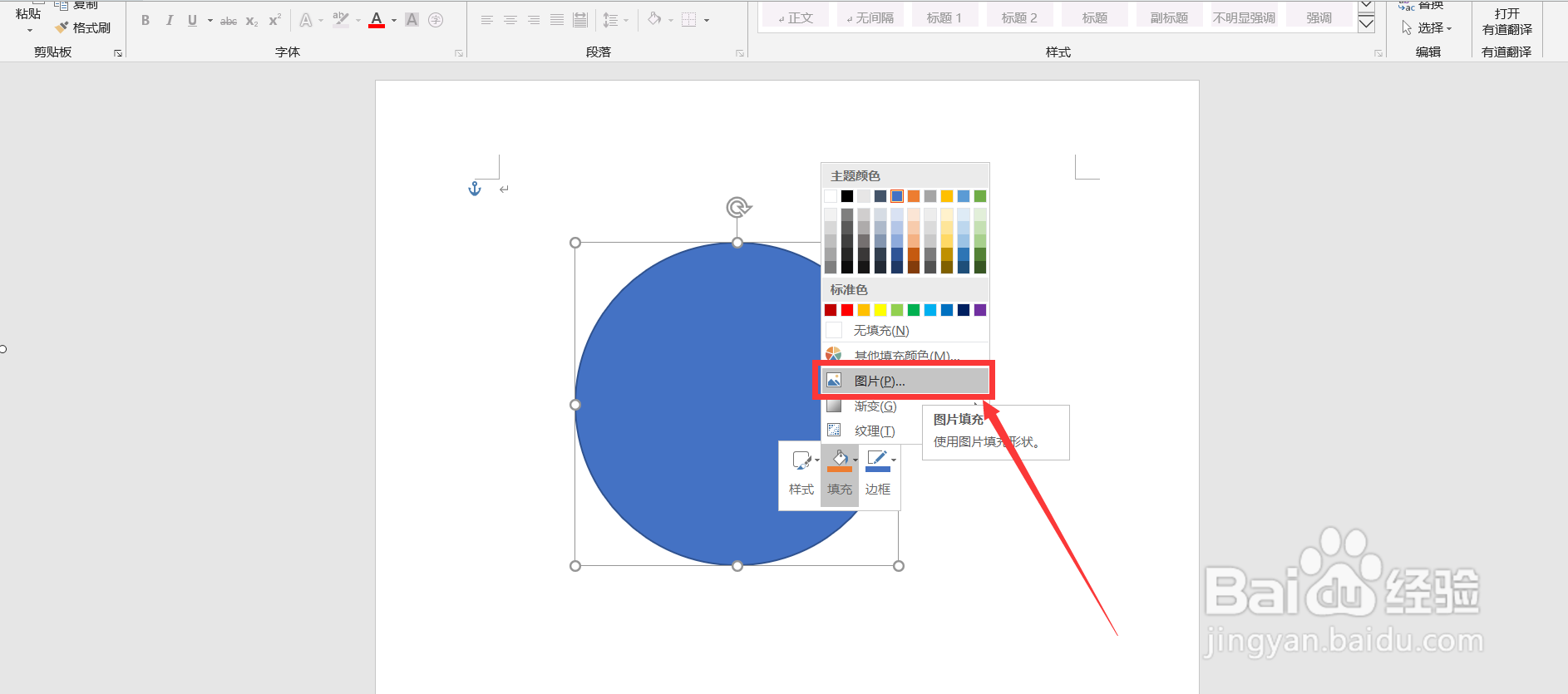The height and width of the screenshot is (694, 1568).
Task: Open Youdao Translate (打开有道翻译)
Action: coord(1506,22)
